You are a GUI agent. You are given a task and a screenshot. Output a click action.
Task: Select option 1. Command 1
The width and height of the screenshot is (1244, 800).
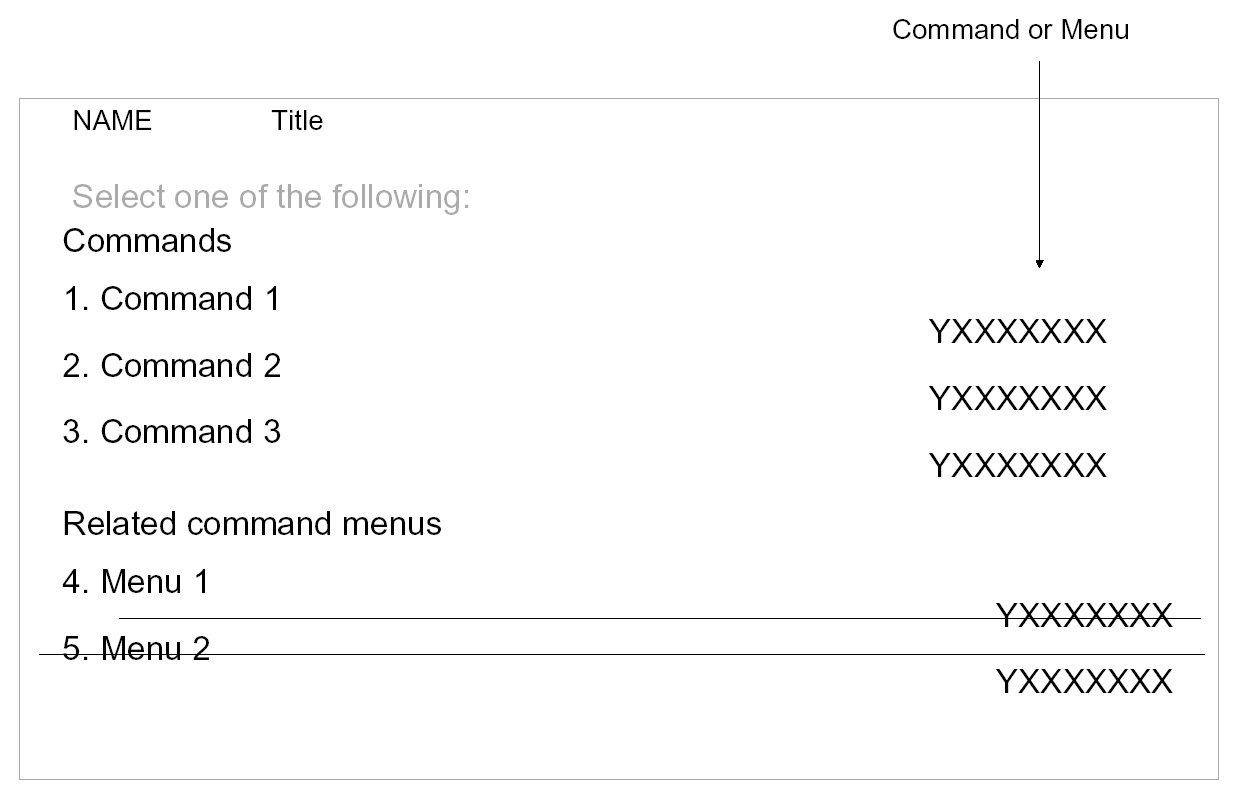tap(171, 299)
